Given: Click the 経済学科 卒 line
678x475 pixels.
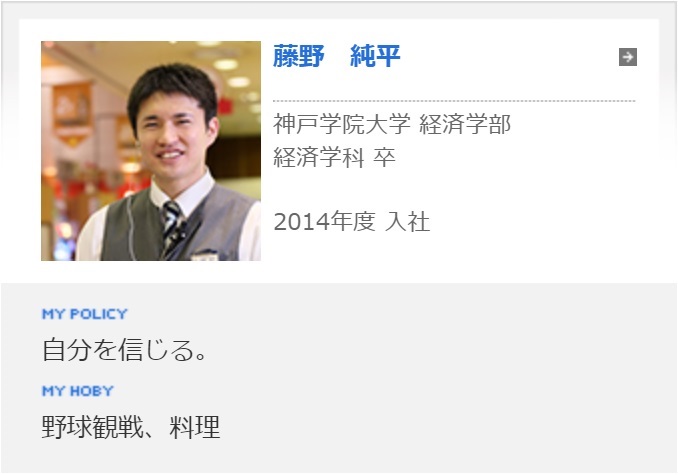Looking at the screenshot, I should click(334, 157).
